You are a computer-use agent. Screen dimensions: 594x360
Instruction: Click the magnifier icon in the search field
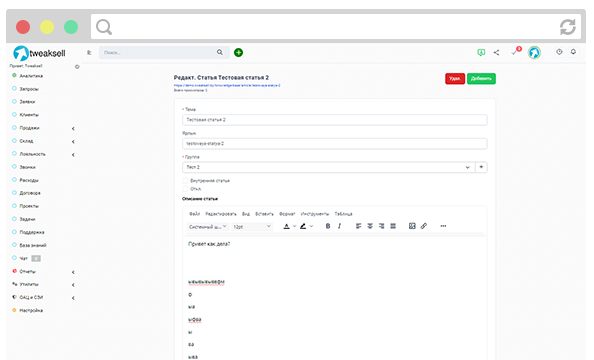pos(220,52)
